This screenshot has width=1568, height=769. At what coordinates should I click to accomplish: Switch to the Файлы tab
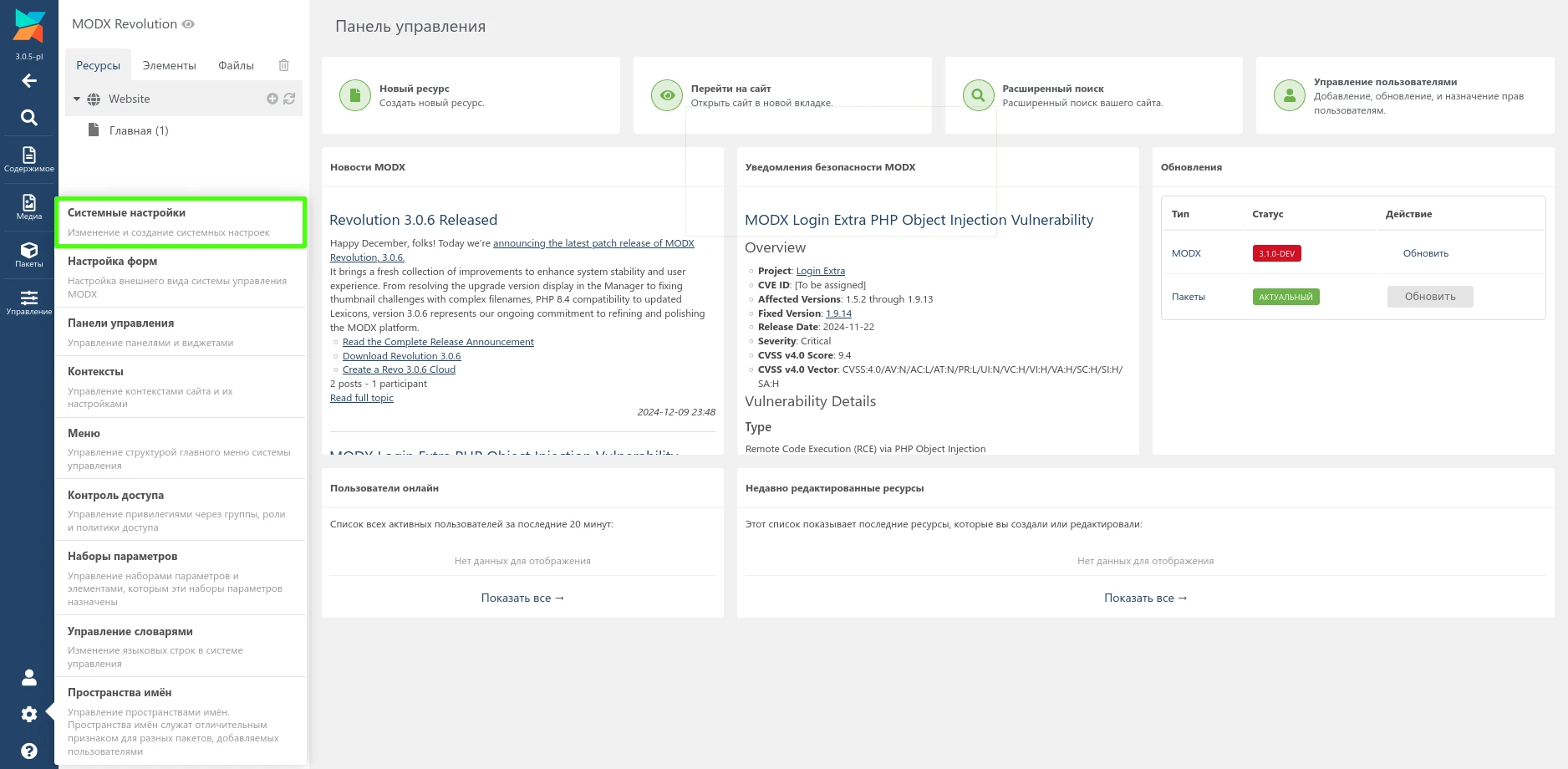pyautogui.click(x=236, y=65)
